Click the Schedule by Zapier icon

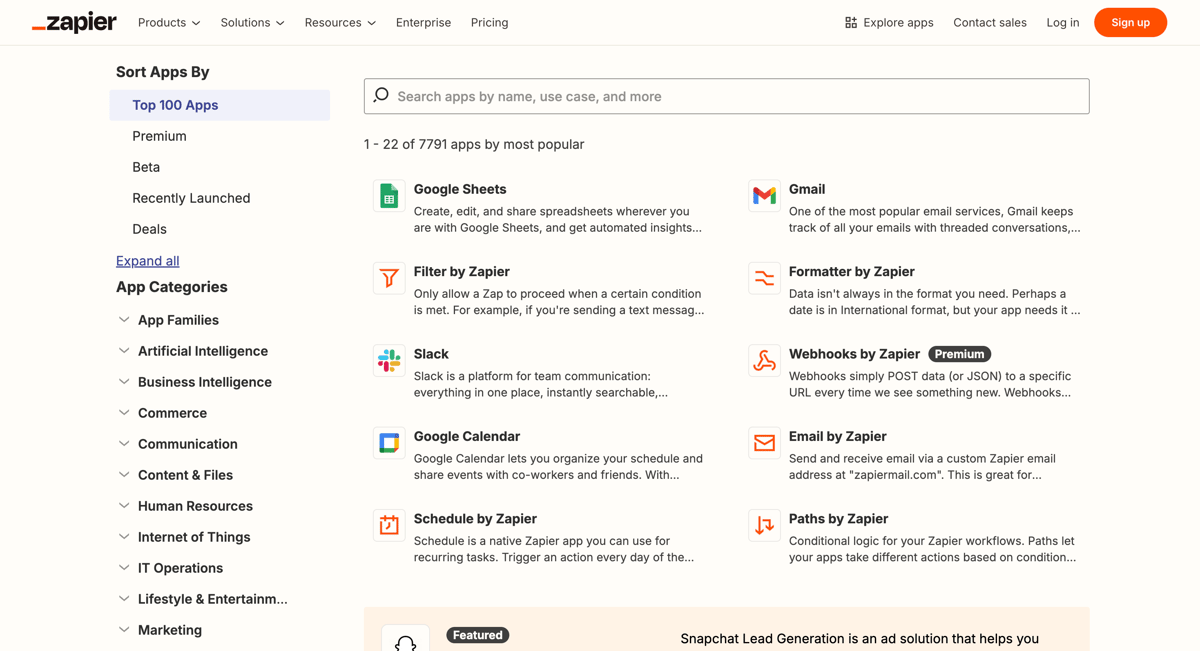tap(389, 526)
